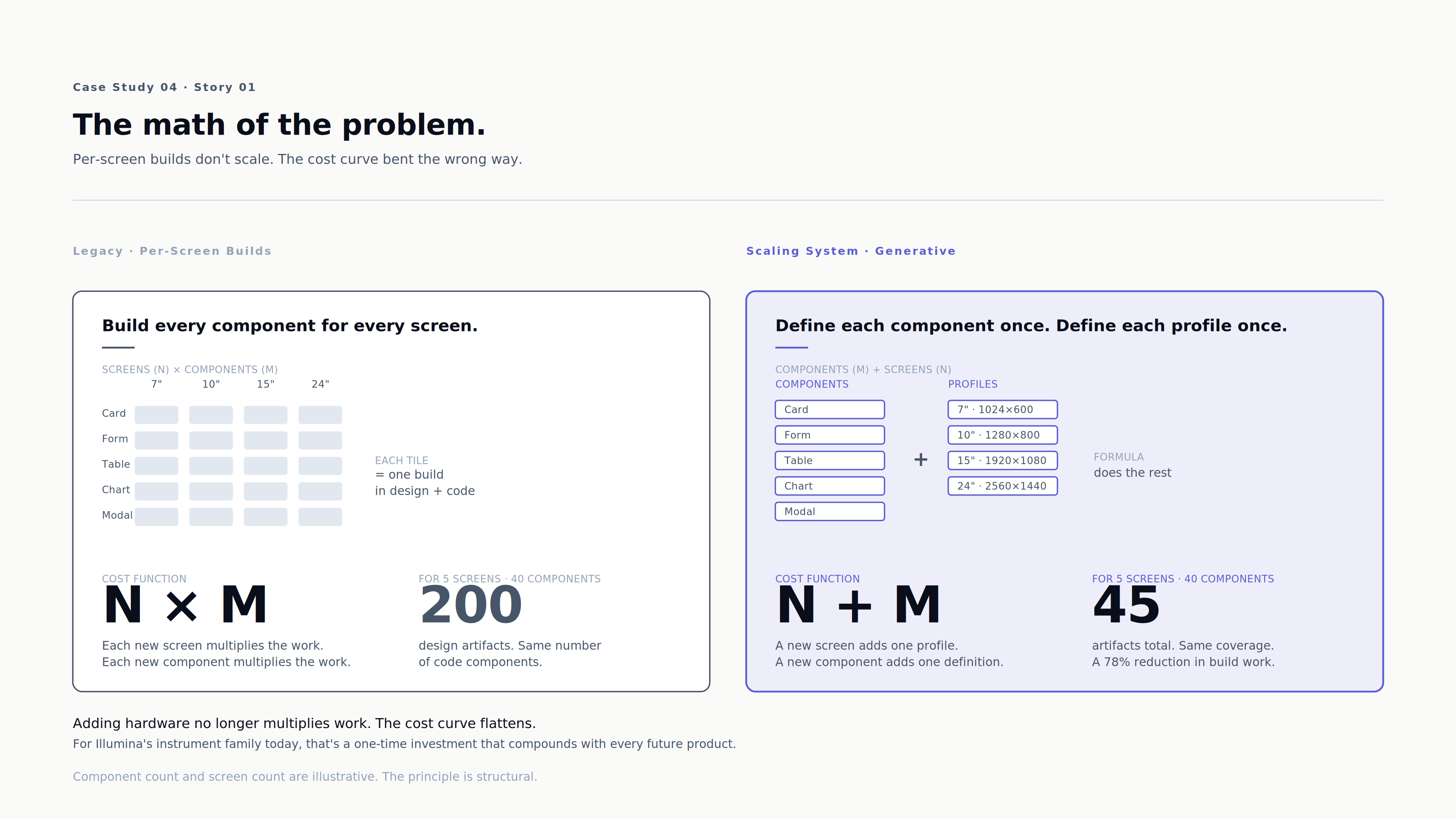Click the Card tile under 7" column

point(156,414)
